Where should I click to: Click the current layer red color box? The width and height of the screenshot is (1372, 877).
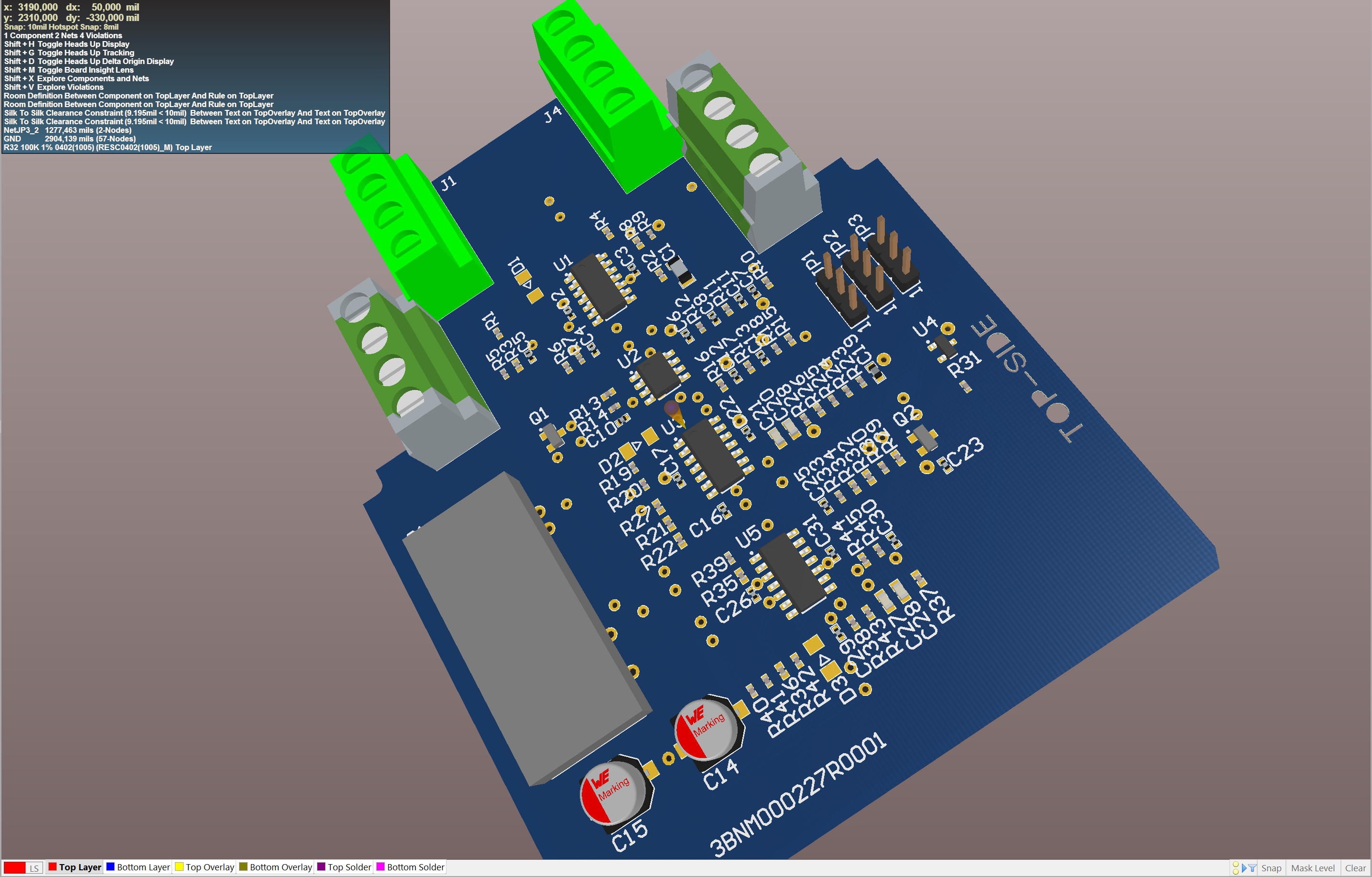(14, 867)
